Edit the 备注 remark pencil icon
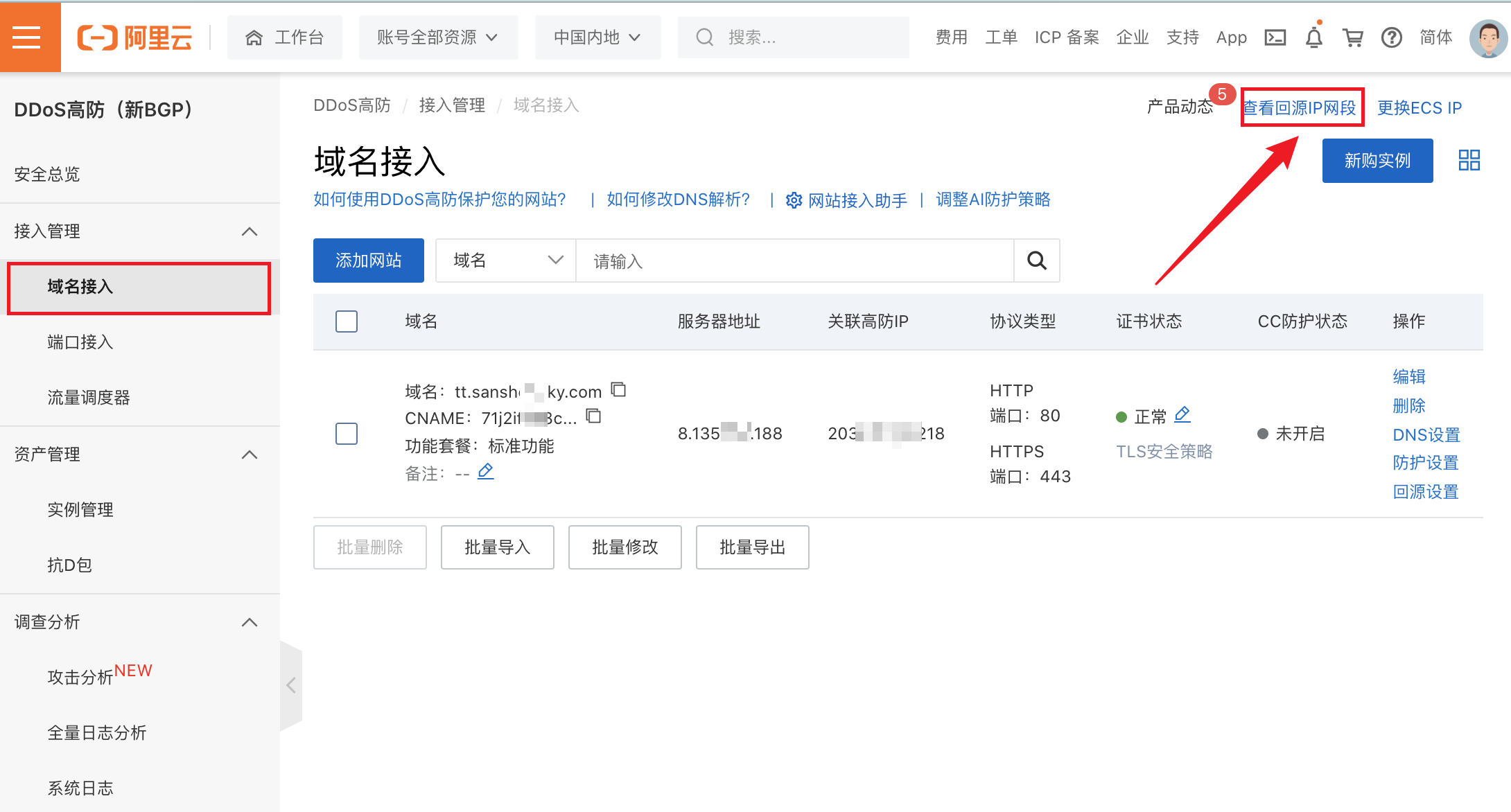 tap(486, 472)
